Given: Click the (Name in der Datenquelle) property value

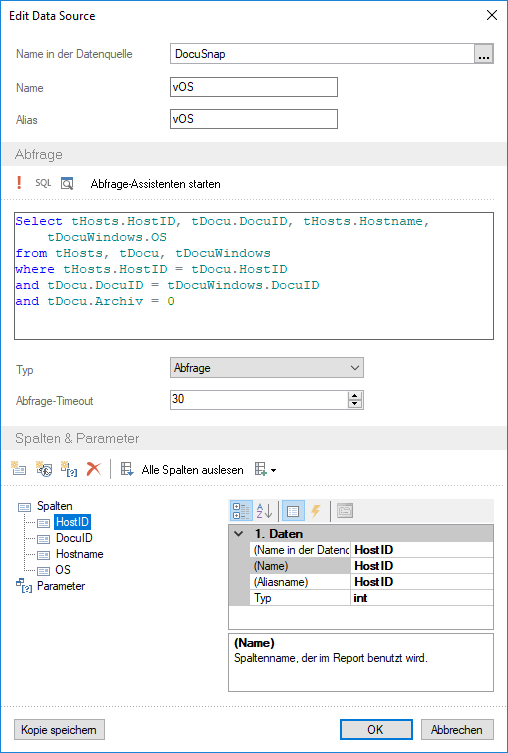Looking at the screenshot, I should coord(422,550).
